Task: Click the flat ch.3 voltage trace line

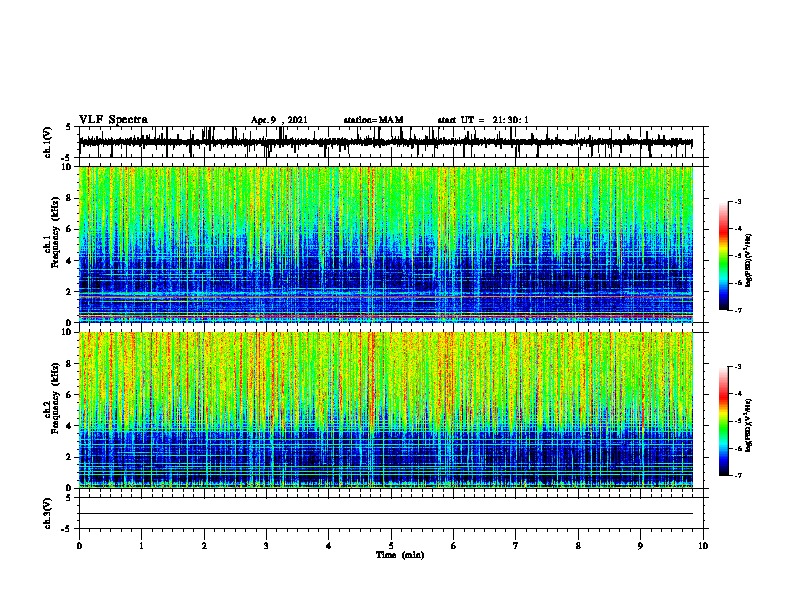Action: point(386,514)
